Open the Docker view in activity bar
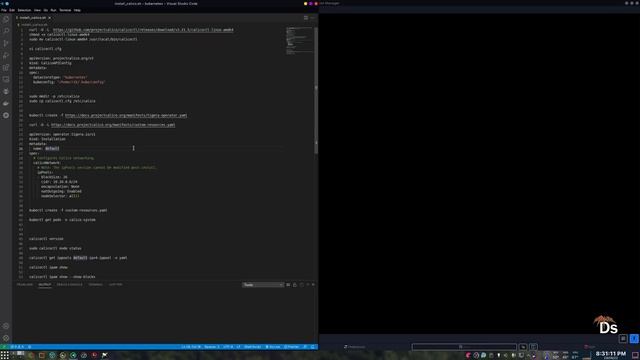The width and height of the screenshot is (640, 360). coord(6,103)
